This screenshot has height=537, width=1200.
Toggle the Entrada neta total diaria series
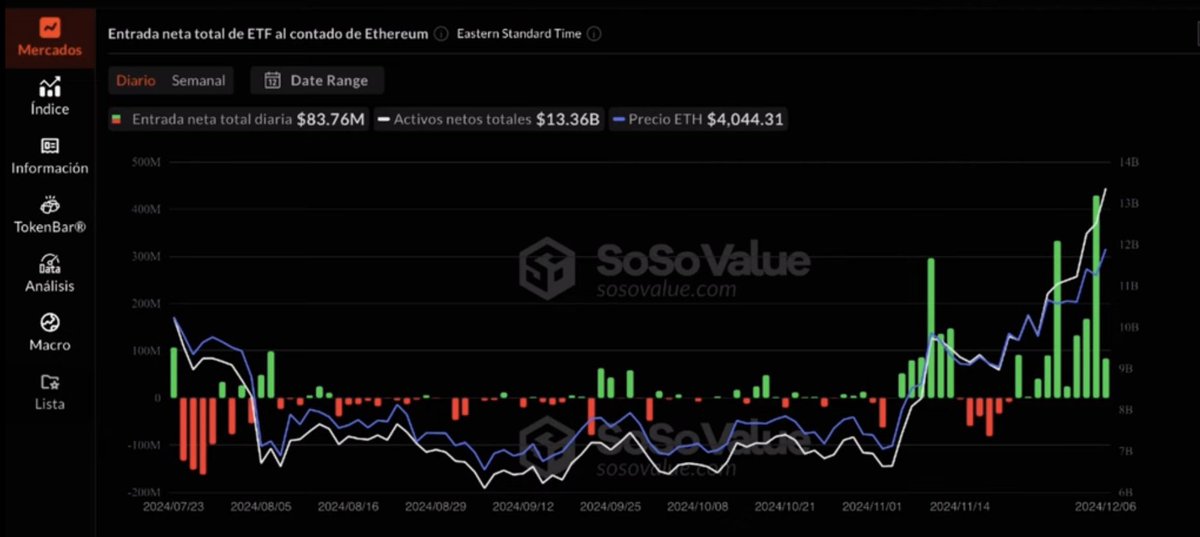click(x=237, y=119)
